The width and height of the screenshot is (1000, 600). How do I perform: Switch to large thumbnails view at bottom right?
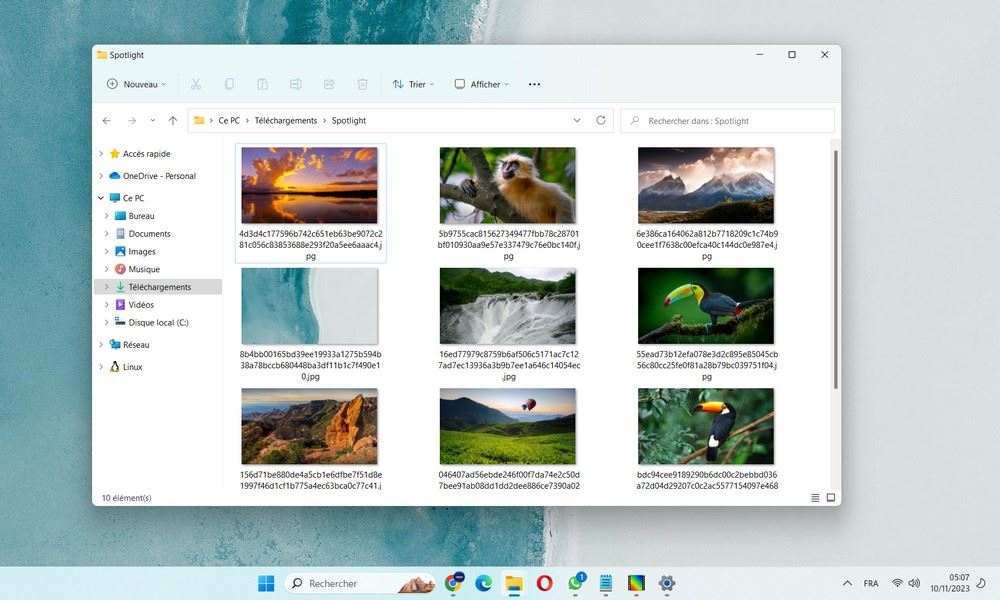pos(831,497)
